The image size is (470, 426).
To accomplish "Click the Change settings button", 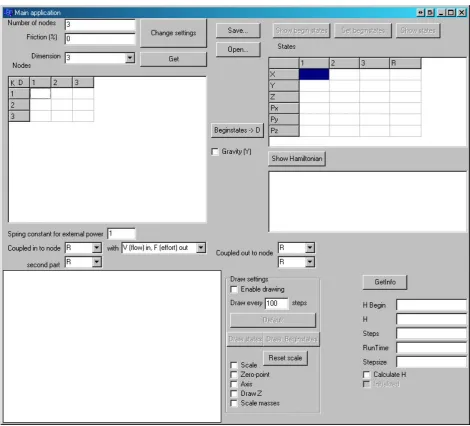I will tap(173, 33).
